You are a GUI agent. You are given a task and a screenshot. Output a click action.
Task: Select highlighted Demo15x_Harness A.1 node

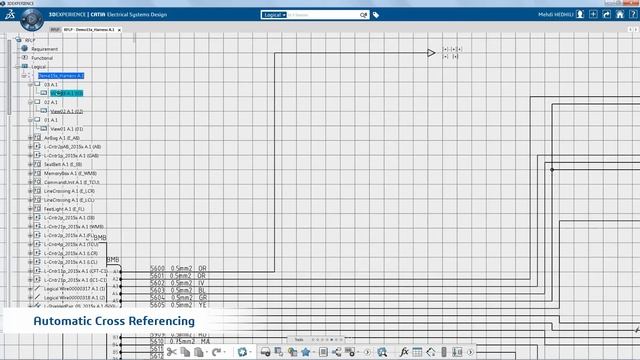(61, 76)
